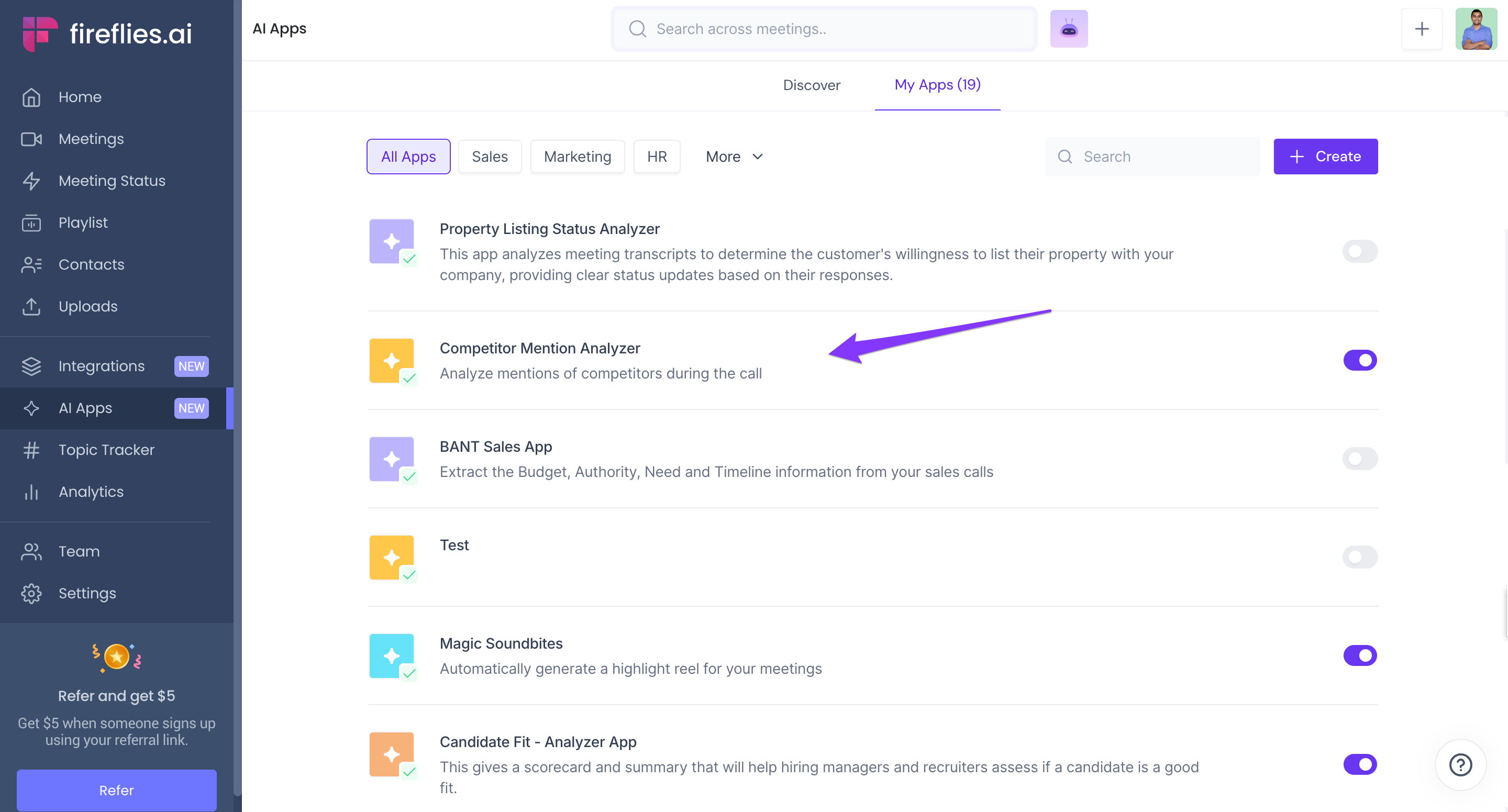Viewport: 1508px width, 812px height.
Task: Select the Sales category filter
Action: coord(490,157)
